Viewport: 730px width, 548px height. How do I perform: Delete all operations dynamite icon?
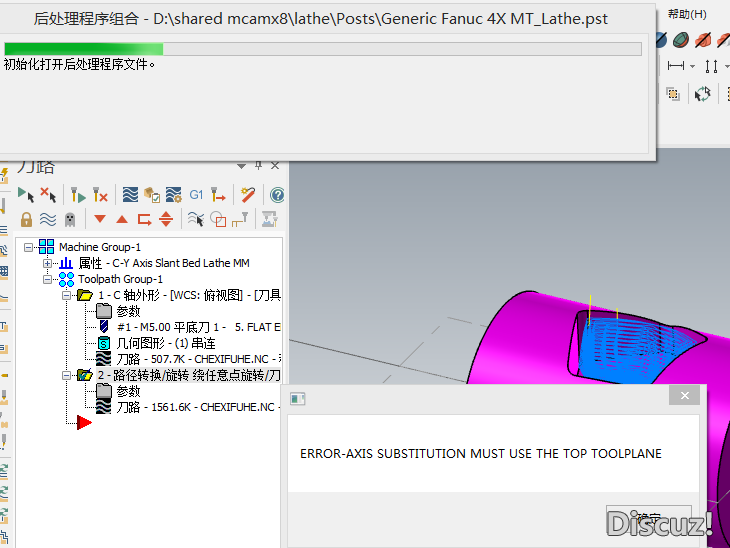click(248, 195)
